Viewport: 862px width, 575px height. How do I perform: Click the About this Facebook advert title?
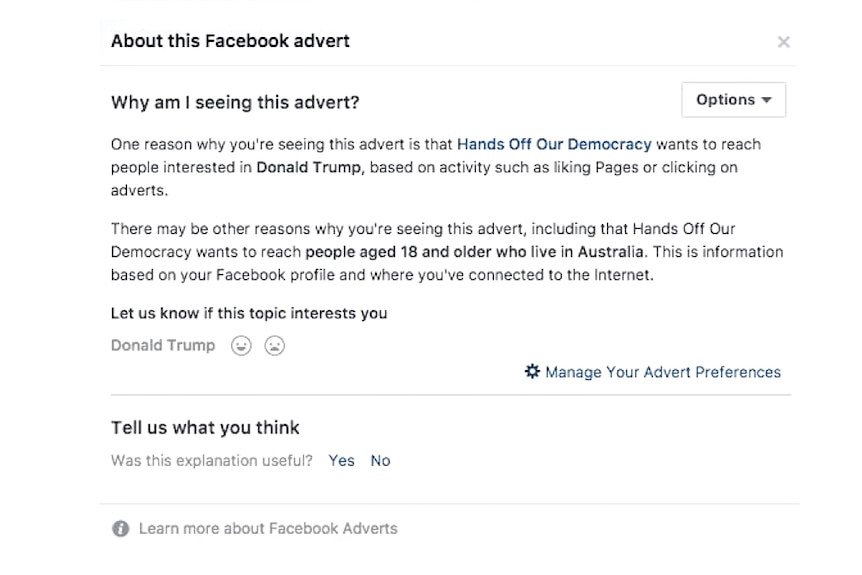click(230, 41)
